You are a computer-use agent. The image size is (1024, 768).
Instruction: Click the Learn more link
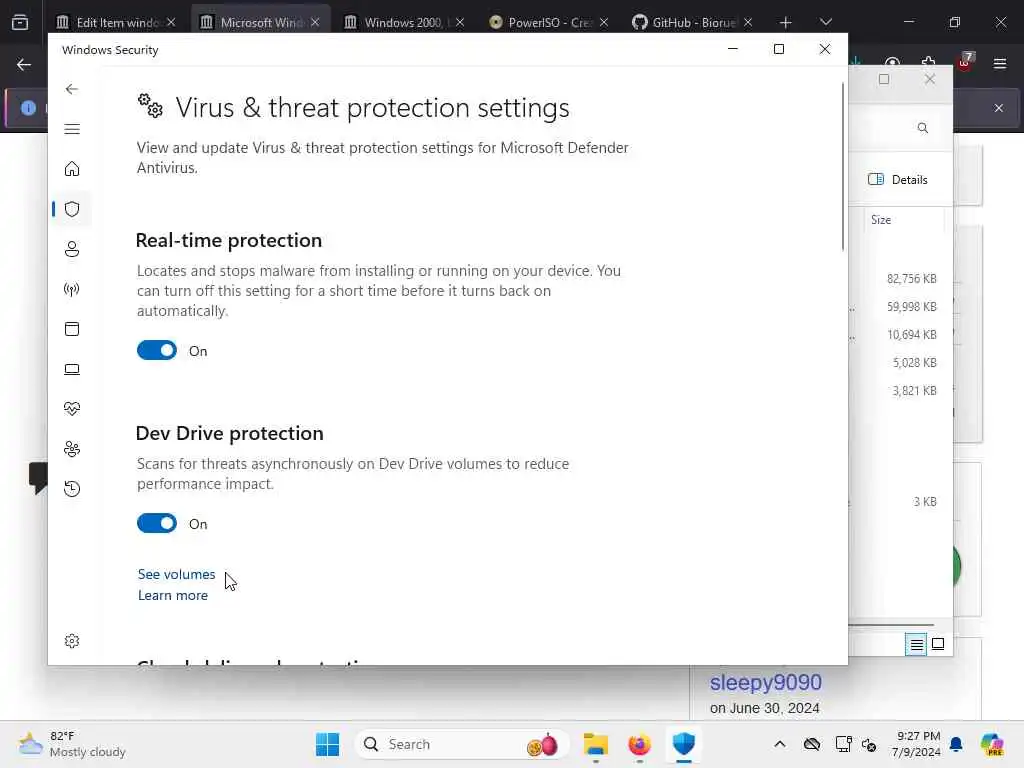point(172,595)
